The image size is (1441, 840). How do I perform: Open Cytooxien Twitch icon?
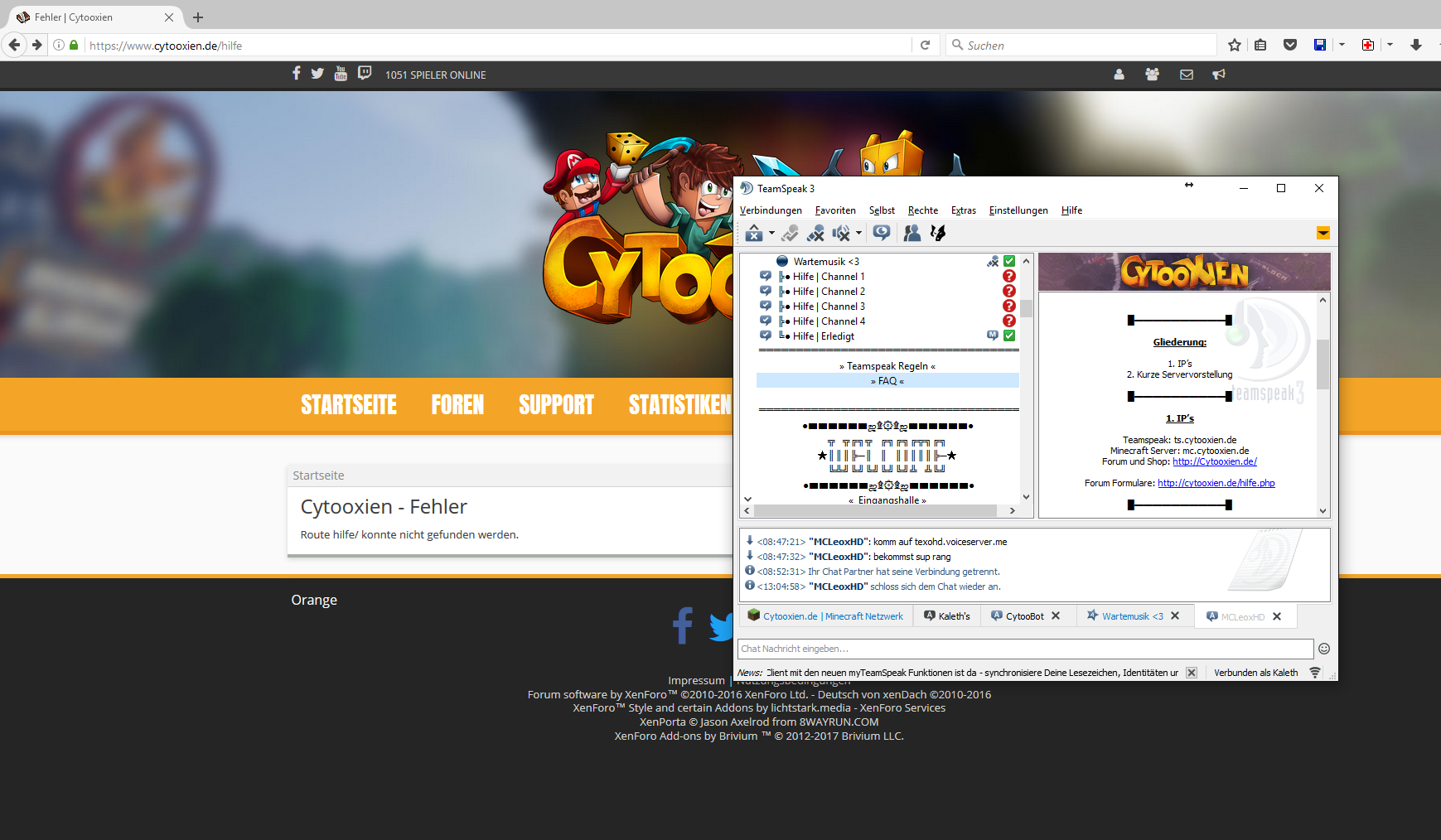[x=365, y=73]
